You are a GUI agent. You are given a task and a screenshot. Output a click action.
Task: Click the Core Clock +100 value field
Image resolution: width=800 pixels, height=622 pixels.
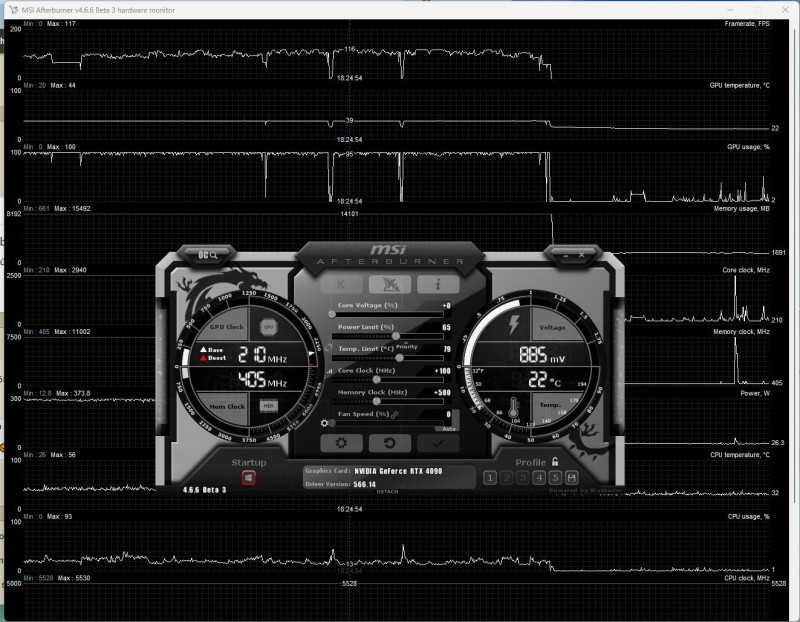[442, 371]
